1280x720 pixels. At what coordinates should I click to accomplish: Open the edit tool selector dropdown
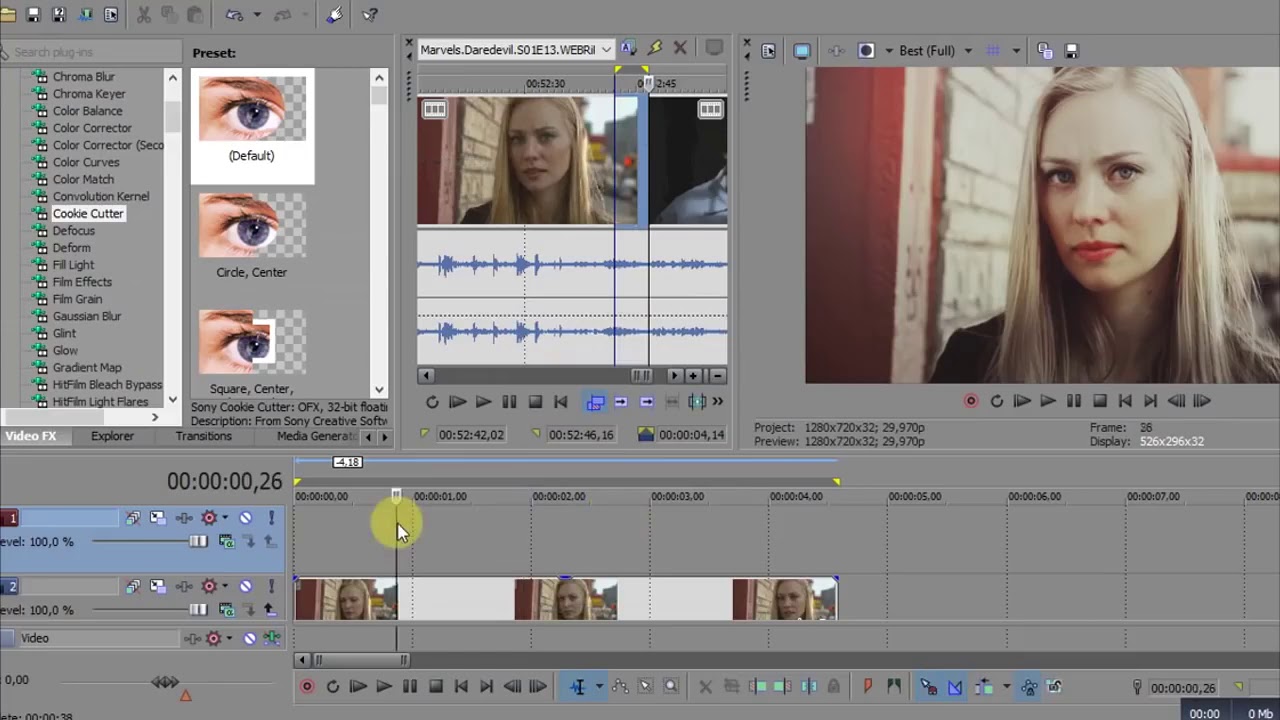(599, 687)
